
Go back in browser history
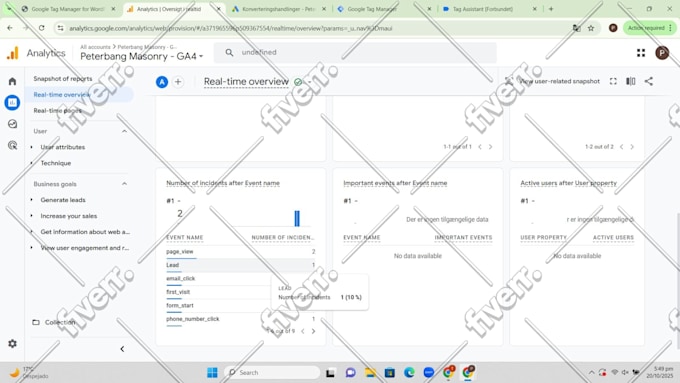point(10,28)
